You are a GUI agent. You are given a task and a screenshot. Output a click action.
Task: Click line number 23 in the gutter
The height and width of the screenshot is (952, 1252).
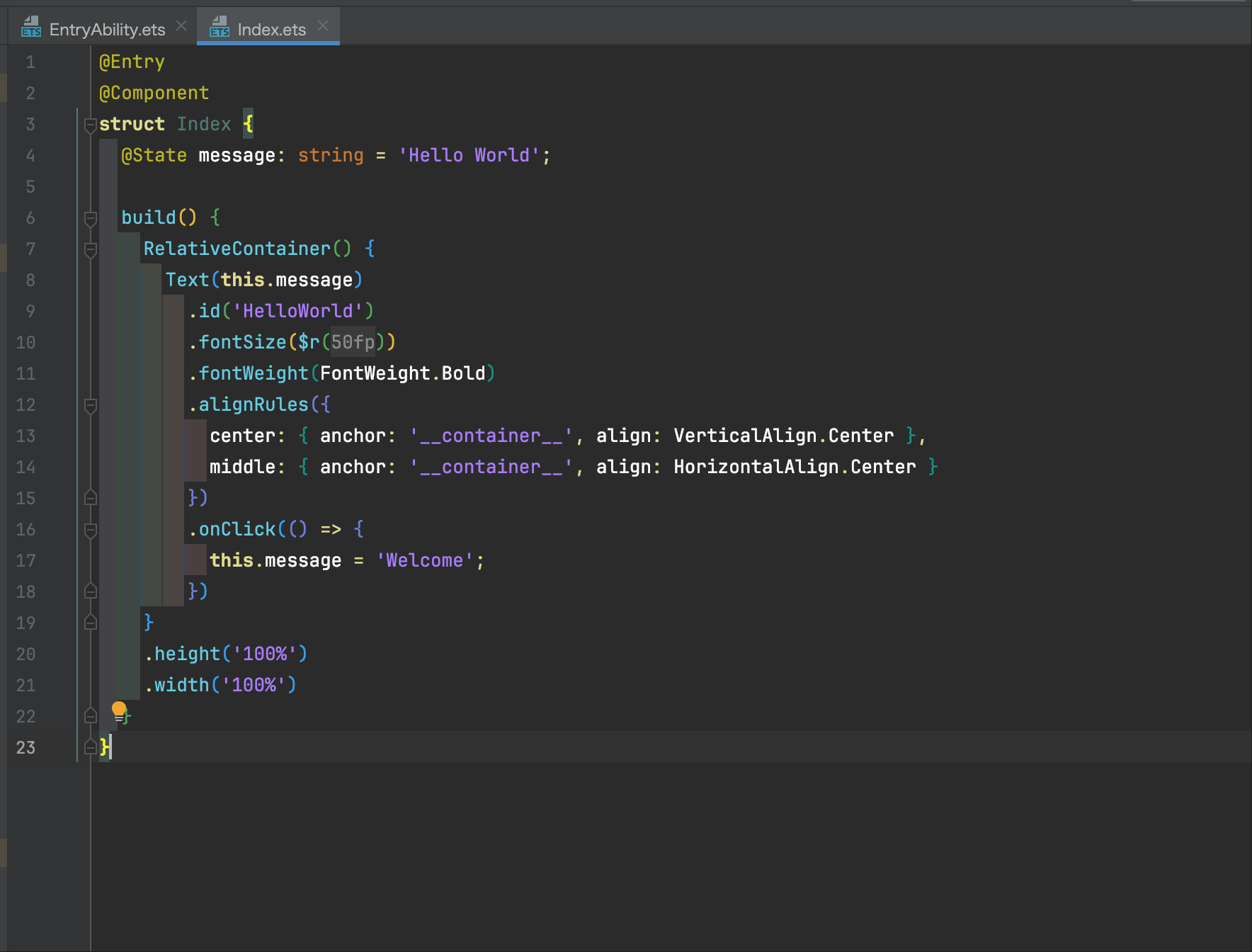pyautogui.click(x=25, y=748)
